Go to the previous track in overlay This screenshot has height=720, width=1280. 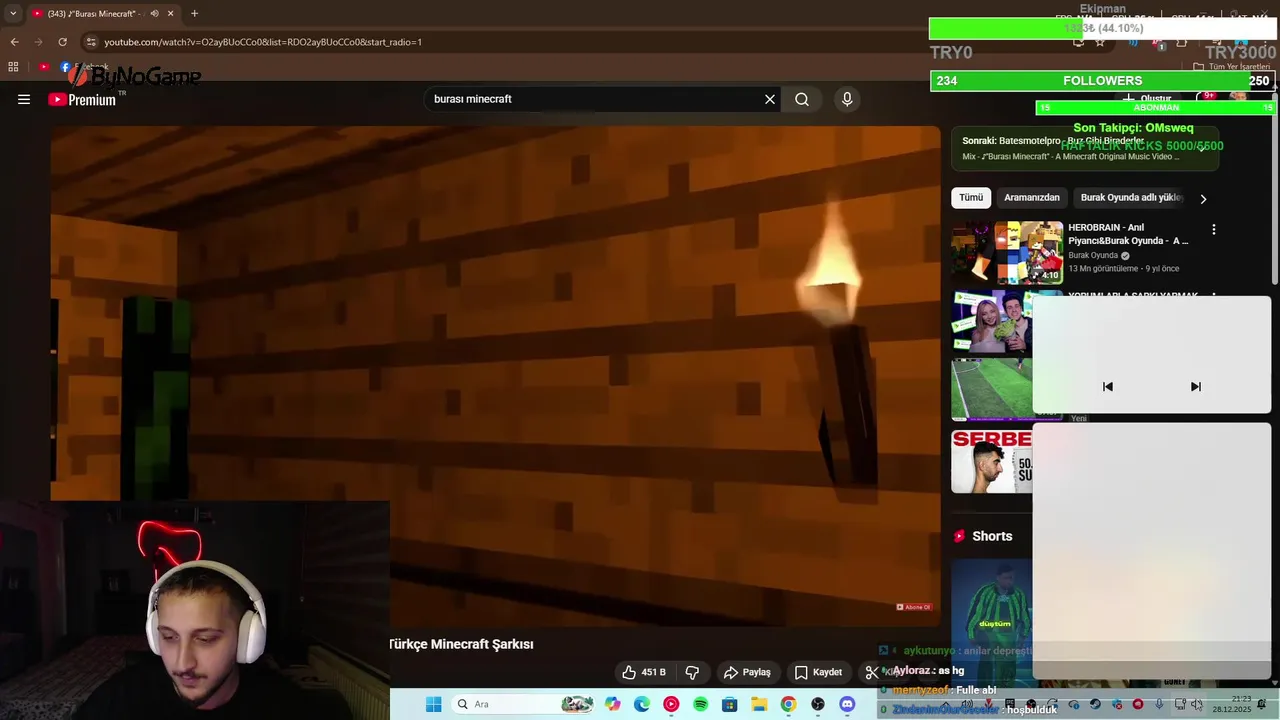click(1108, 386)
